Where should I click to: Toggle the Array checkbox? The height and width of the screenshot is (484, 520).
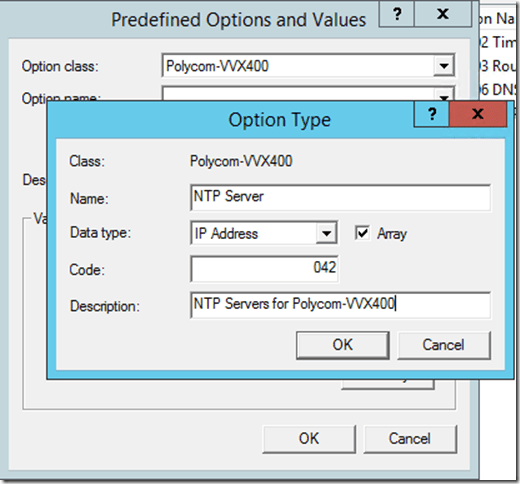pyautogui.click(x=362, y=233)
